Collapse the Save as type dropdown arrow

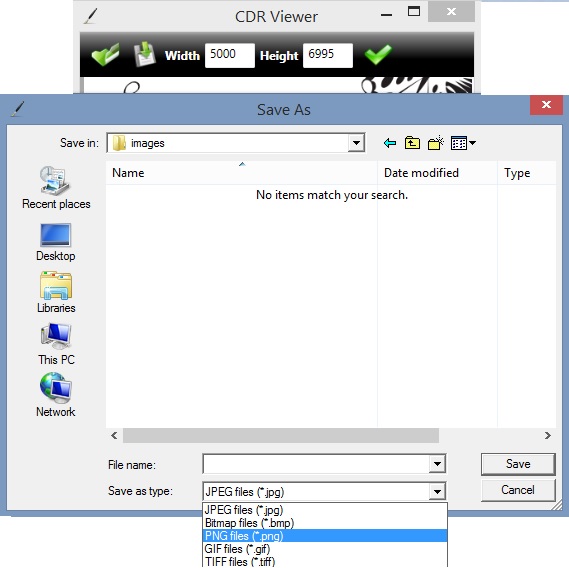click(437, 491)
